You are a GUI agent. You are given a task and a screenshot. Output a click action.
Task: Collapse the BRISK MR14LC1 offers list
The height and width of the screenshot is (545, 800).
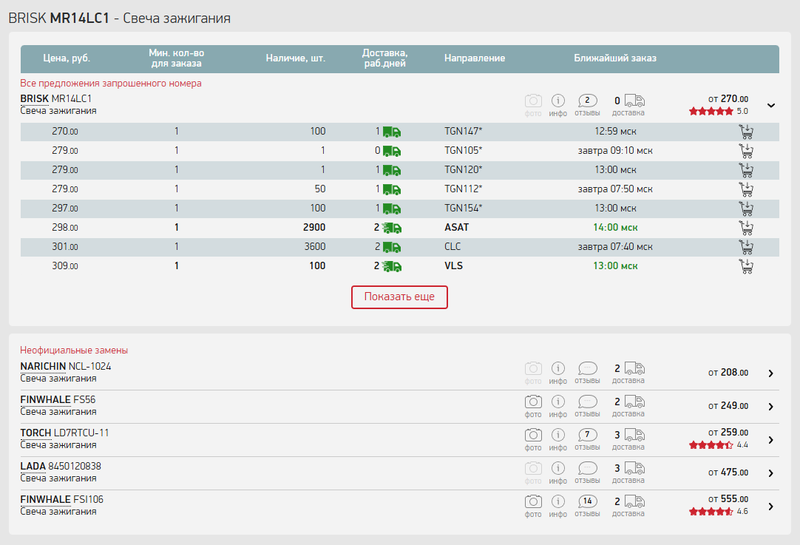[x=771, y=105]
